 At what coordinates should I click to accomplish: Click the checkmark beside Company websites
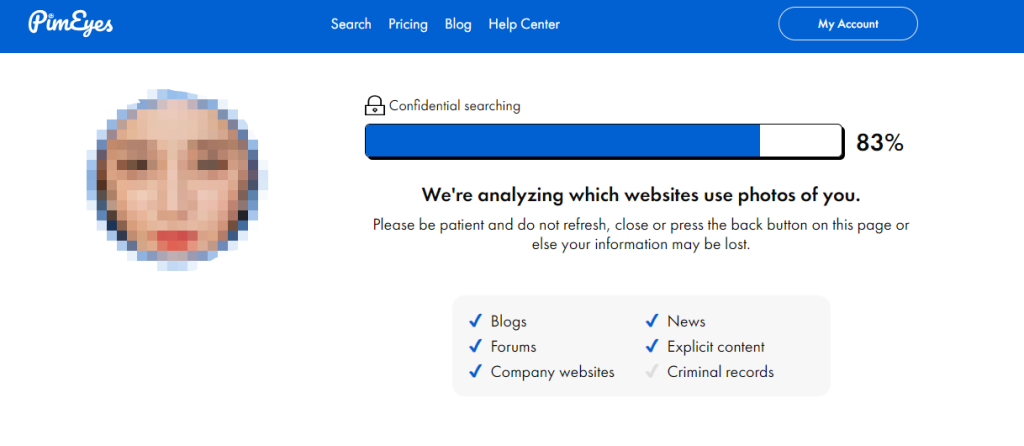pyautogui.click(x=476, y=372)
